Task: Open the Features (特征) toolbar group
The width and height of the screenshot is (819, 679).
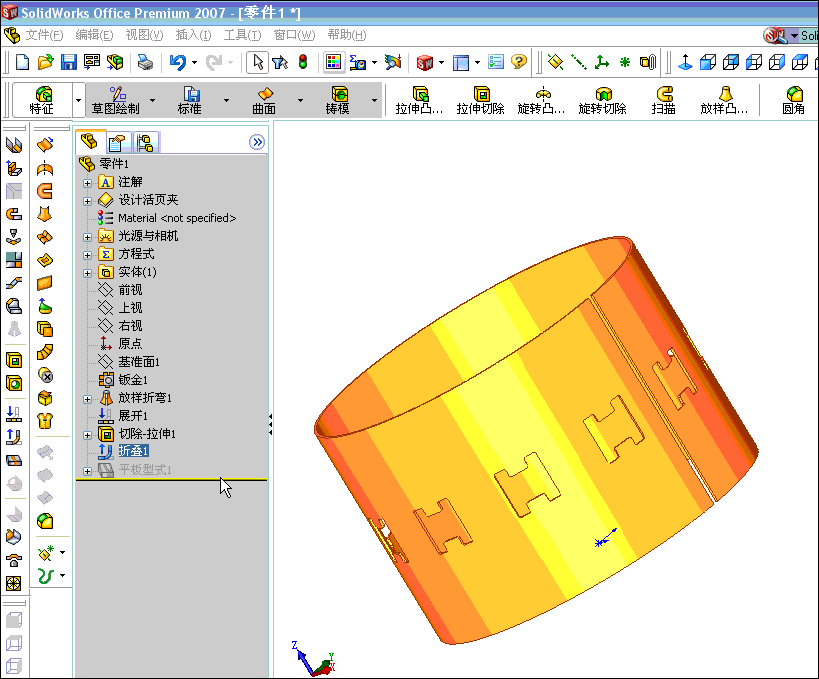Action: 42,100
